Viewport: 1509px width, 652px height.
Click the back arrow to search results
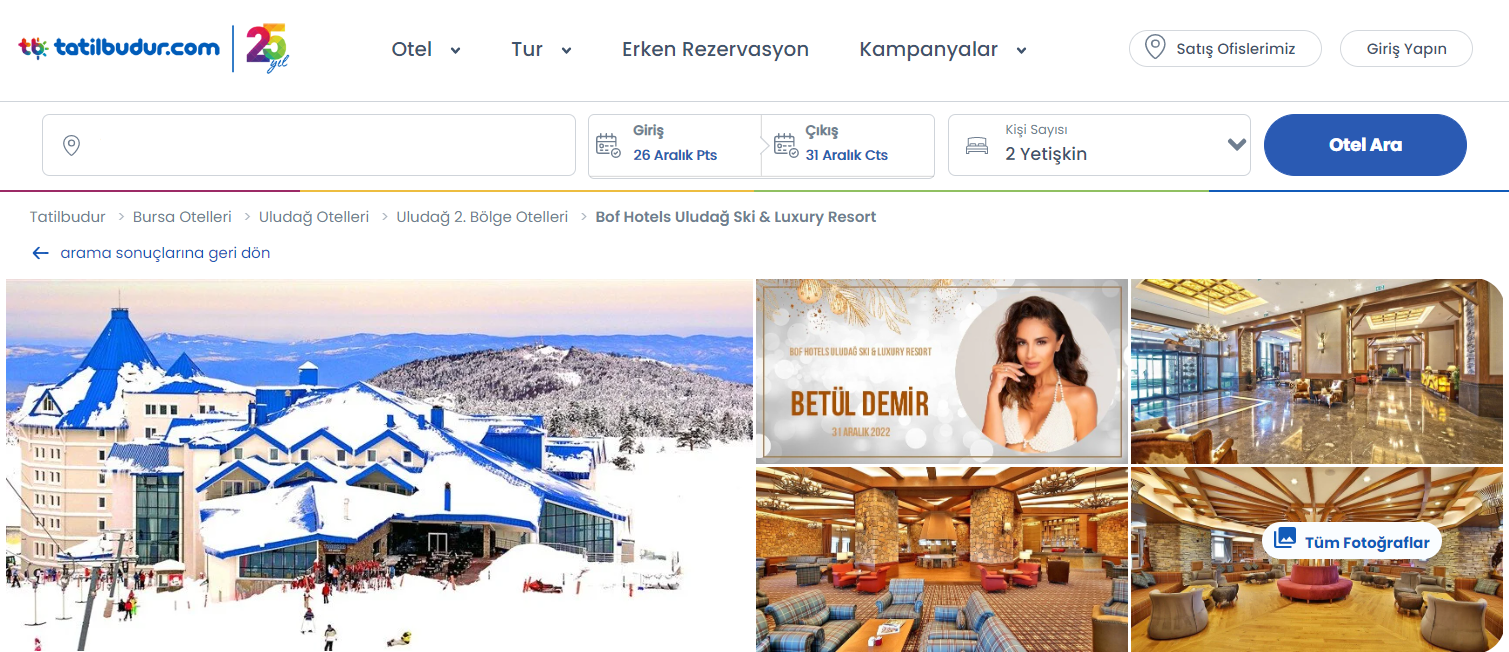40,253
